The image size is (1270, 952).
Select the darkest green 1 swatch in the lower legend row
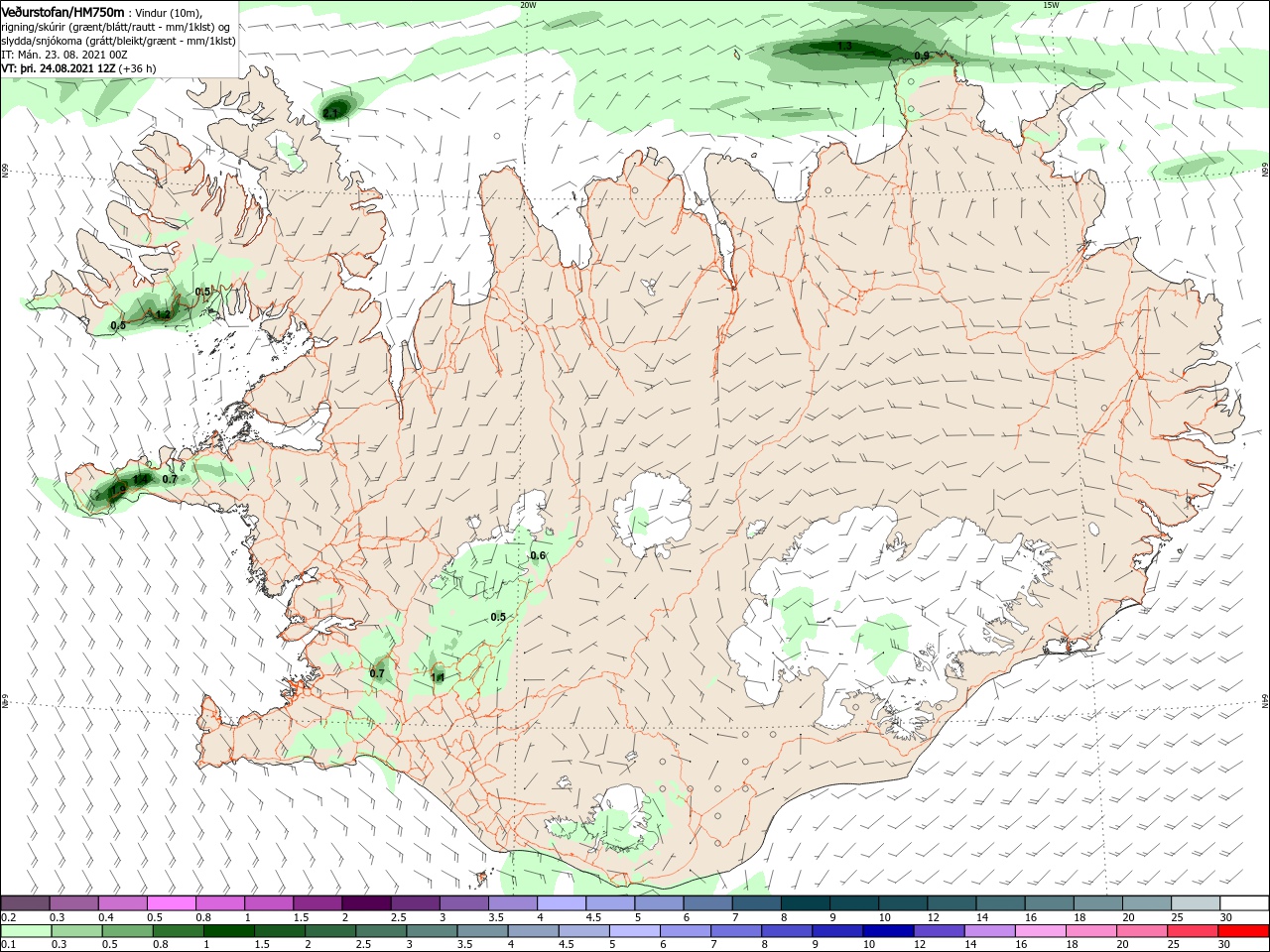click(229, 930)
